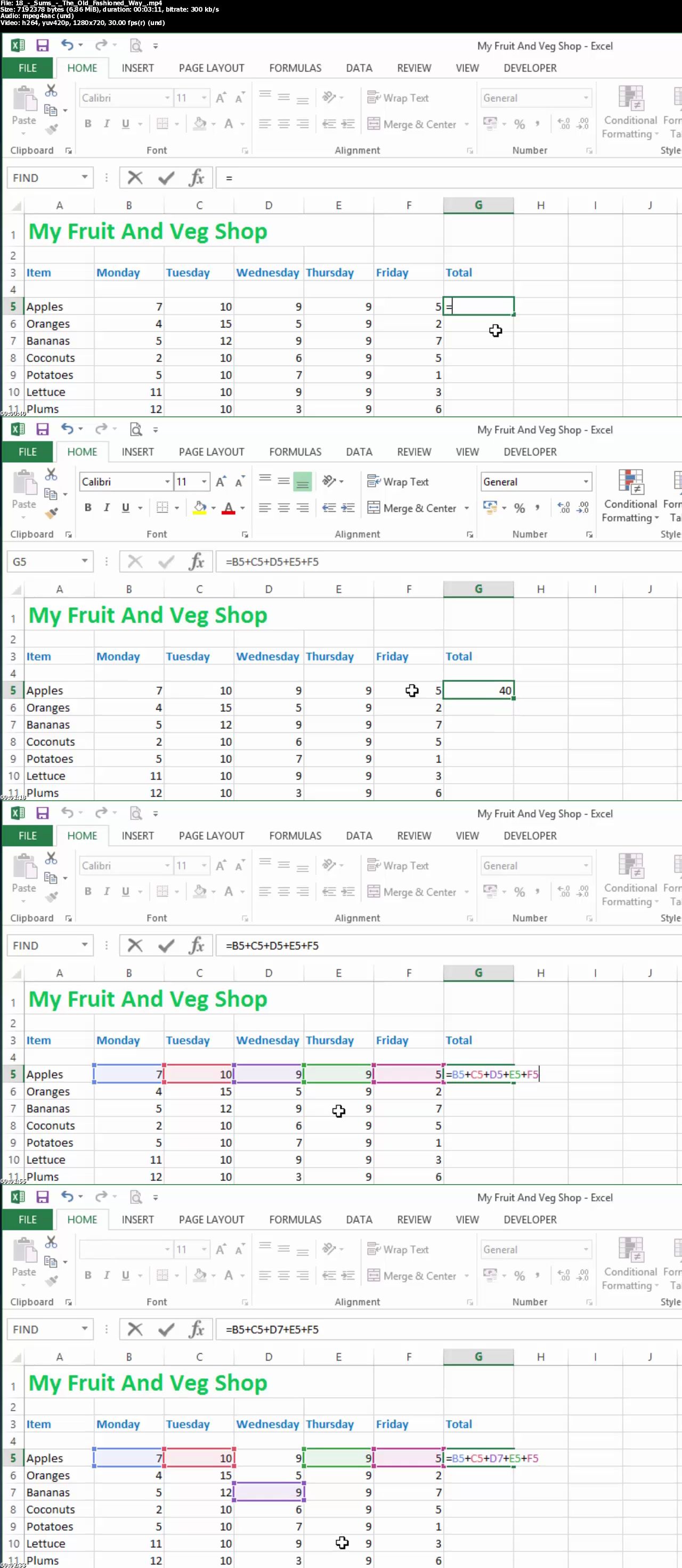Click Paste button in the frame showing 40
Viewport: 682px width, 1568px height.
(25, 490)
